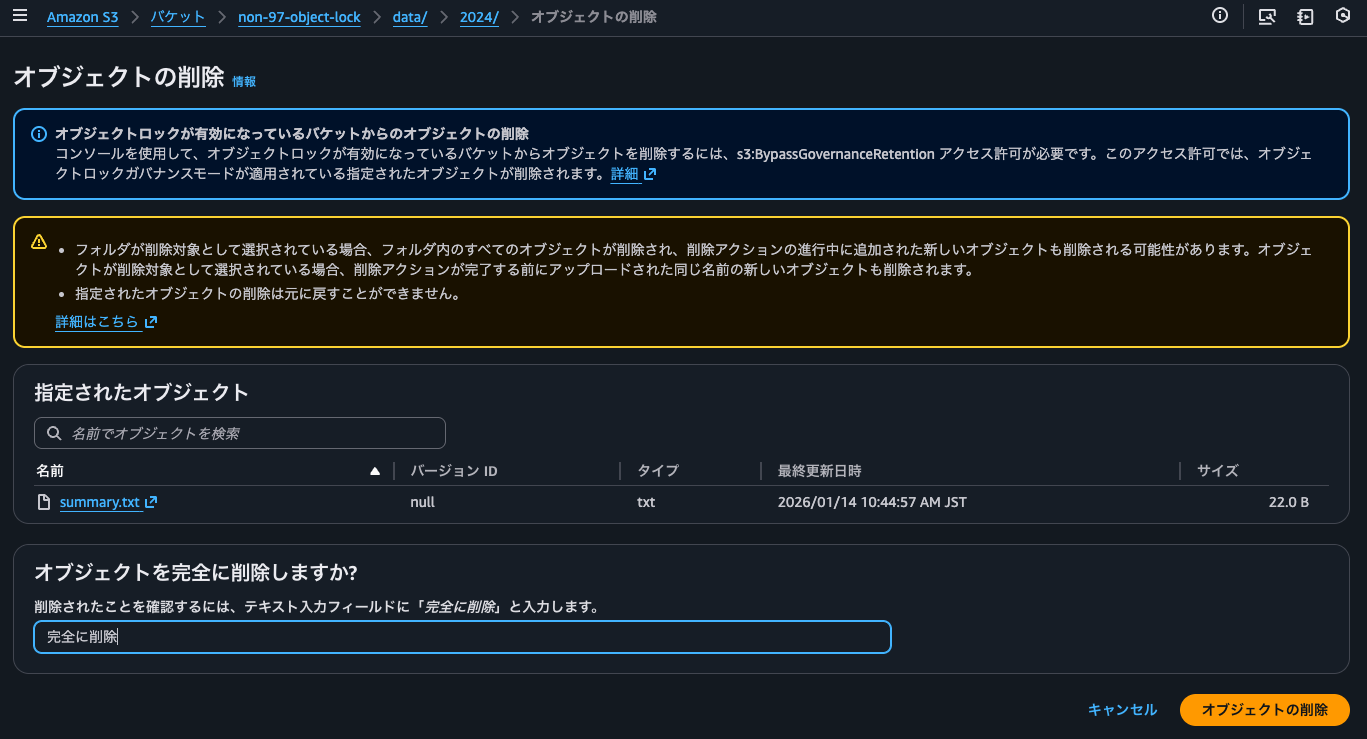Click the info circle in the blue notice box

38,134
